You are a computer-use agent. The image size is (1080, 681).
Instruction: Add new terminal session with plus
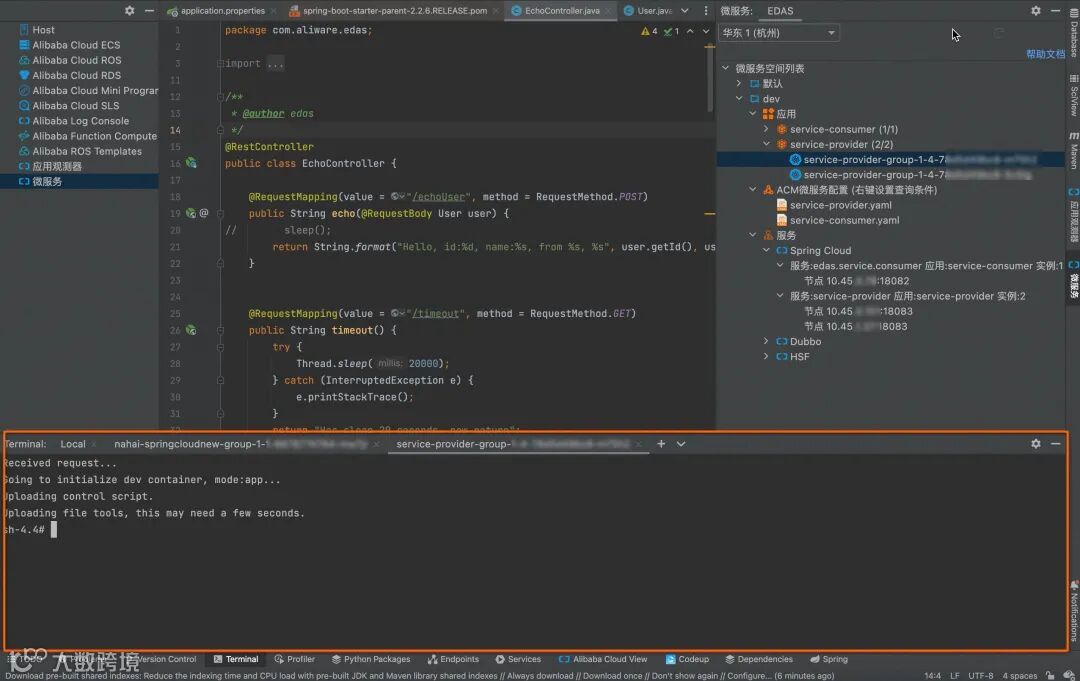coord(661,444)
